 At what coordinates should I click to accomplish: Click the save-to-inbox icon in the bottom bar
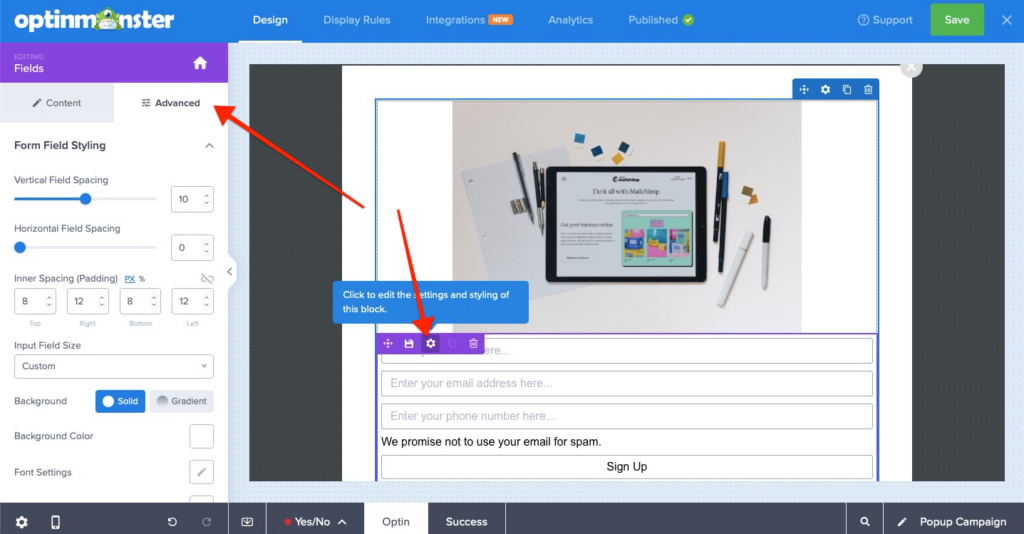pyautogui.click(x=247, y=522)
